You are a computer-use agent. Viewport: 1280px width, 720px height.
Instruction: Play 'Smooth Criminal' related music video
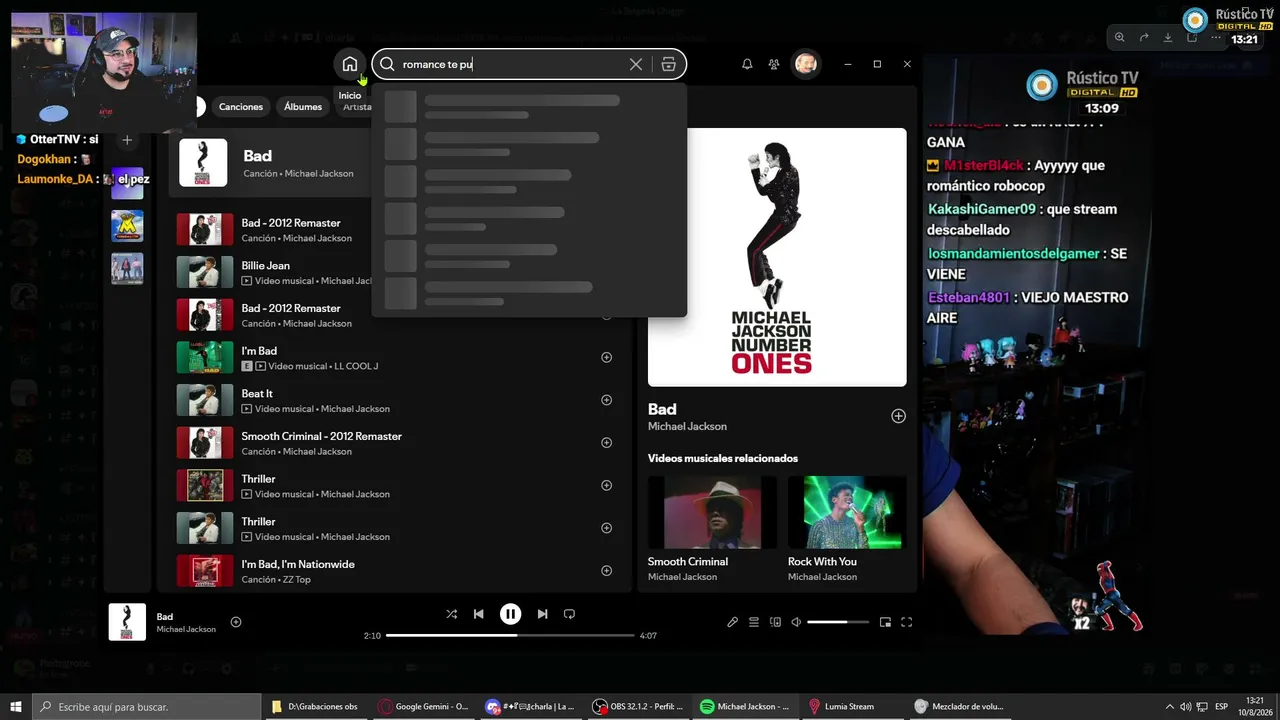tap(712, 512)
